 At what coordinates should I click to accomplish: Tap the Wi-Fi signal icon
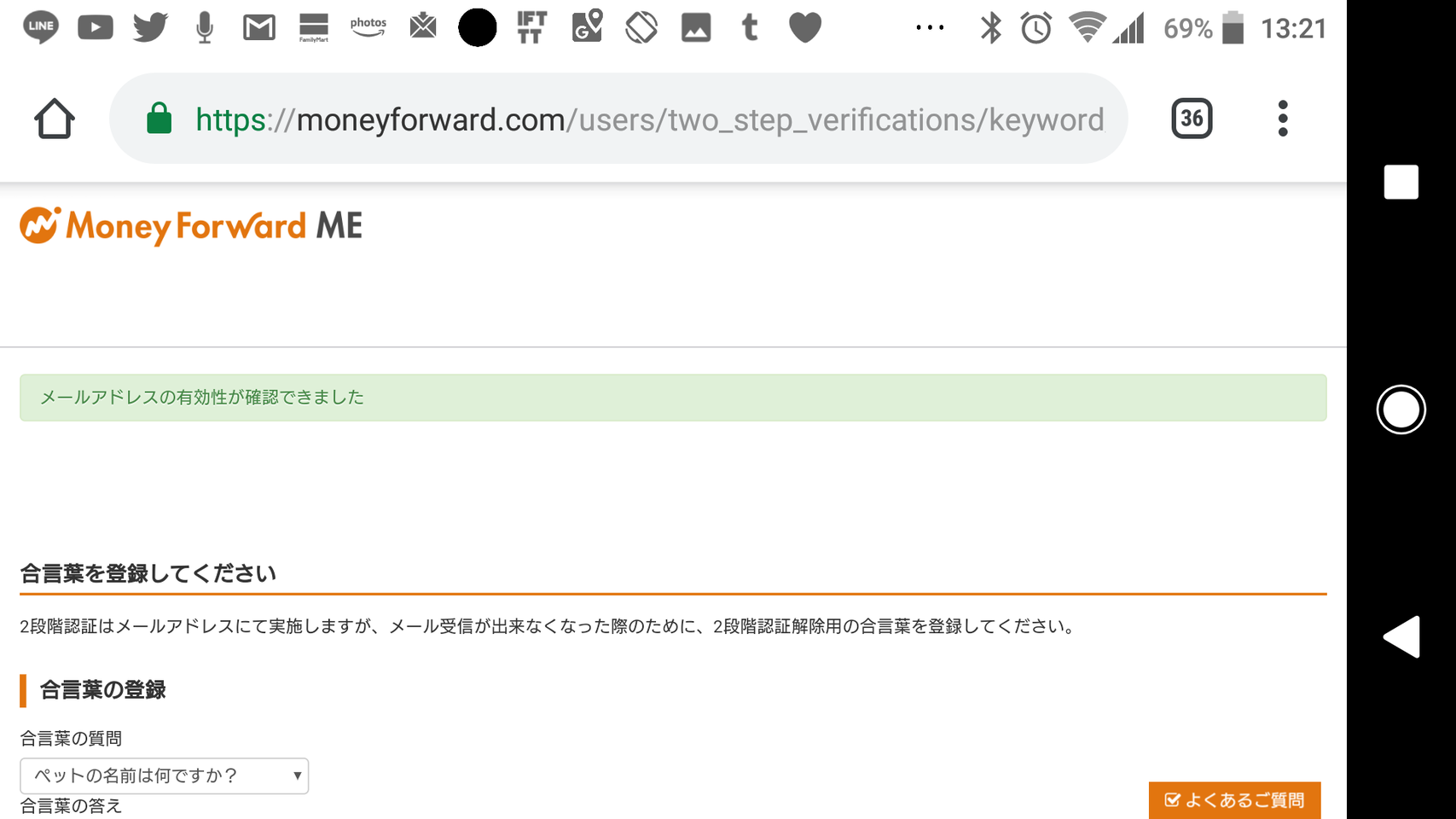(x=1087, y=27)
